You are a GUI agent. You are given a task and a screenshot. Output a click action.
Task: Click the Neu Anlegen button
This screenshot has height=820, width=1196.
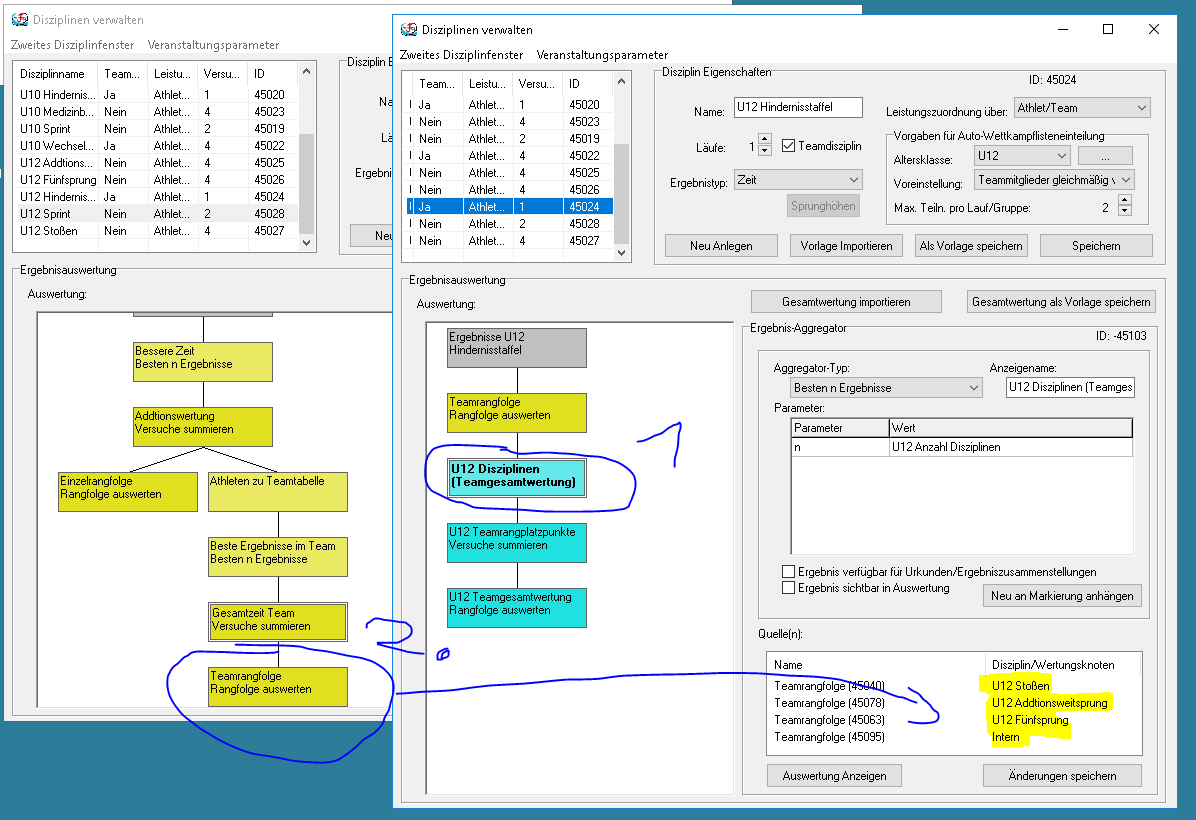pyautogui.click(x=722, y=246)
